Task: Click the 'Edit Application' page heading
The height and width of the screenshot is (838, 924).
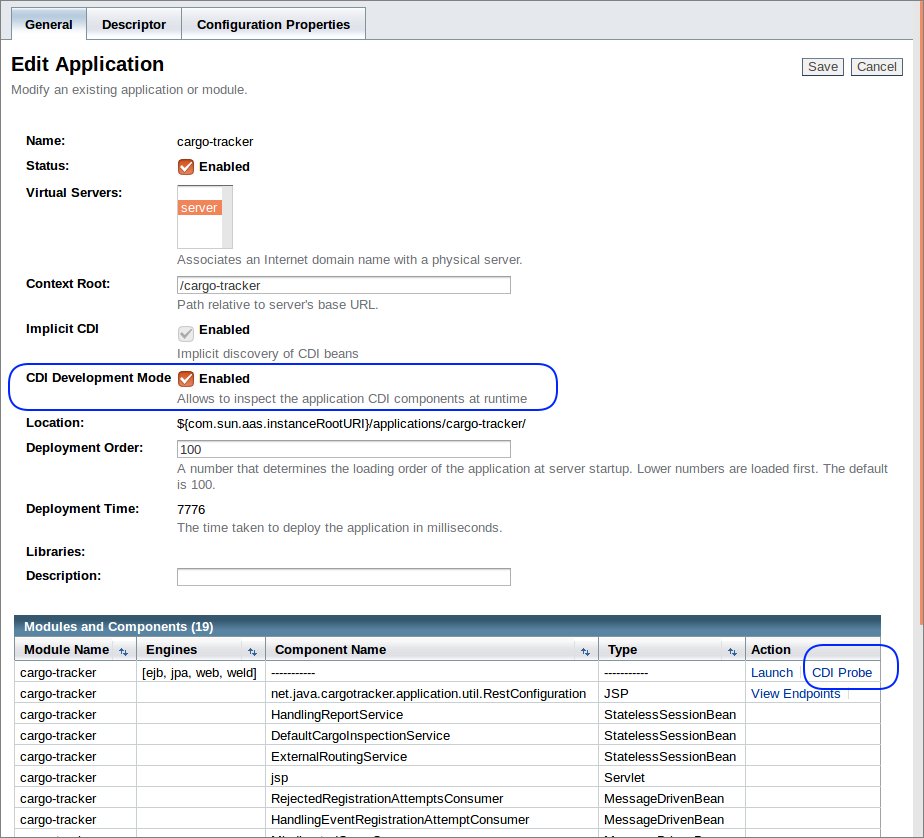Action: (87, 64)
